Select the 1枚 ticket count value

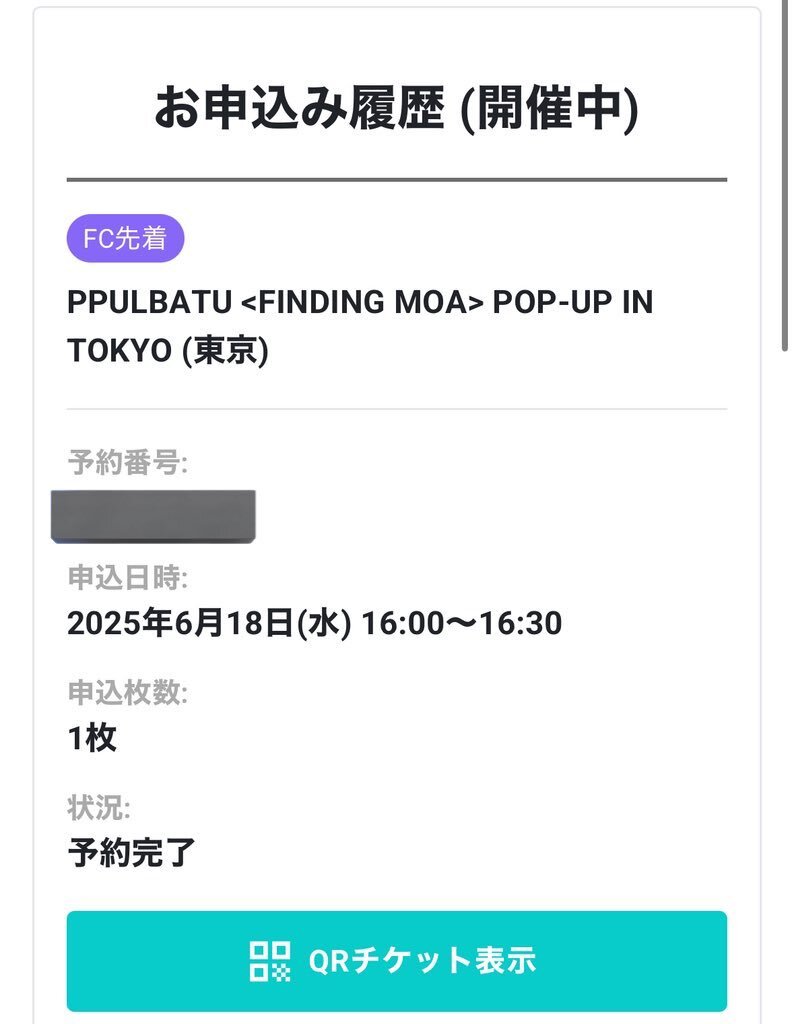coord(92,738)
